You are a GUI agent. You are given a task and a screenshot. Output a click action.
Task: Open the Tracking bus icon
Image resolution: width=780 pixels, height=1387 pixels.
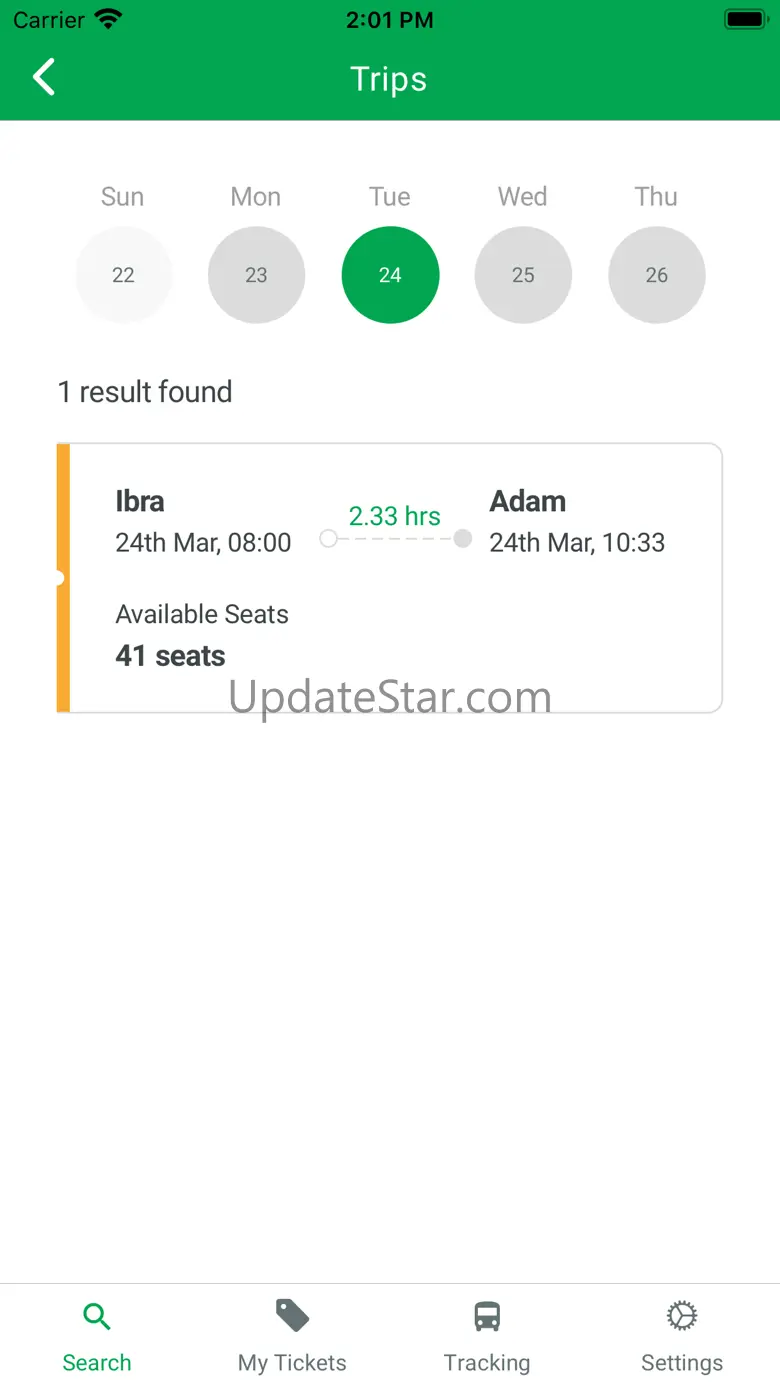pos(487,1316)
